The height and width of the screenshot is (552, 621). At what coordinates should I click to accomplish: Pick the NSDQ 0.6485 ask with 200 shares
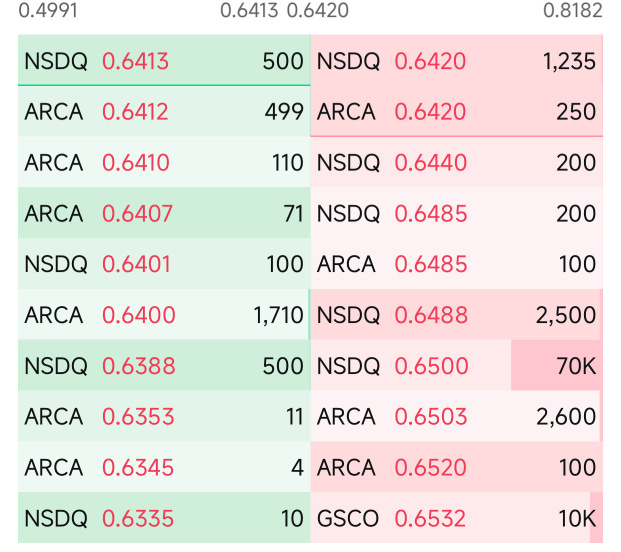click(x=457, y=213)
